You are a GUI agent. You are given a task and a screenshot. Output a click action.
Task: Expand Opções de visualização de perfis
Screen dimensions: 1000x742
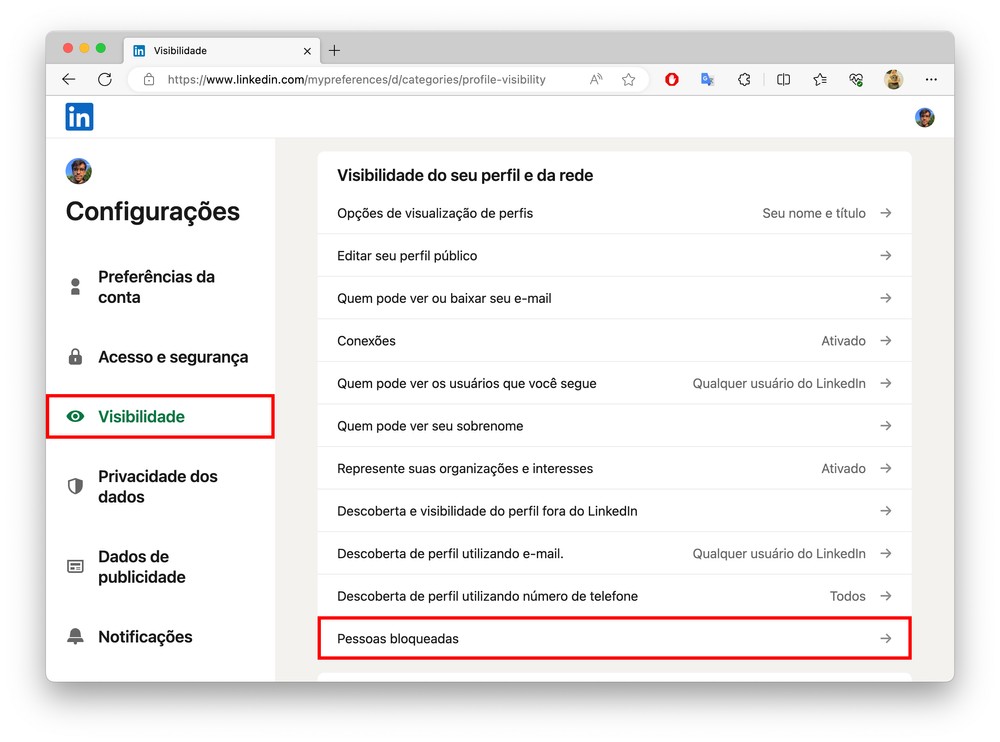(614, 213)
